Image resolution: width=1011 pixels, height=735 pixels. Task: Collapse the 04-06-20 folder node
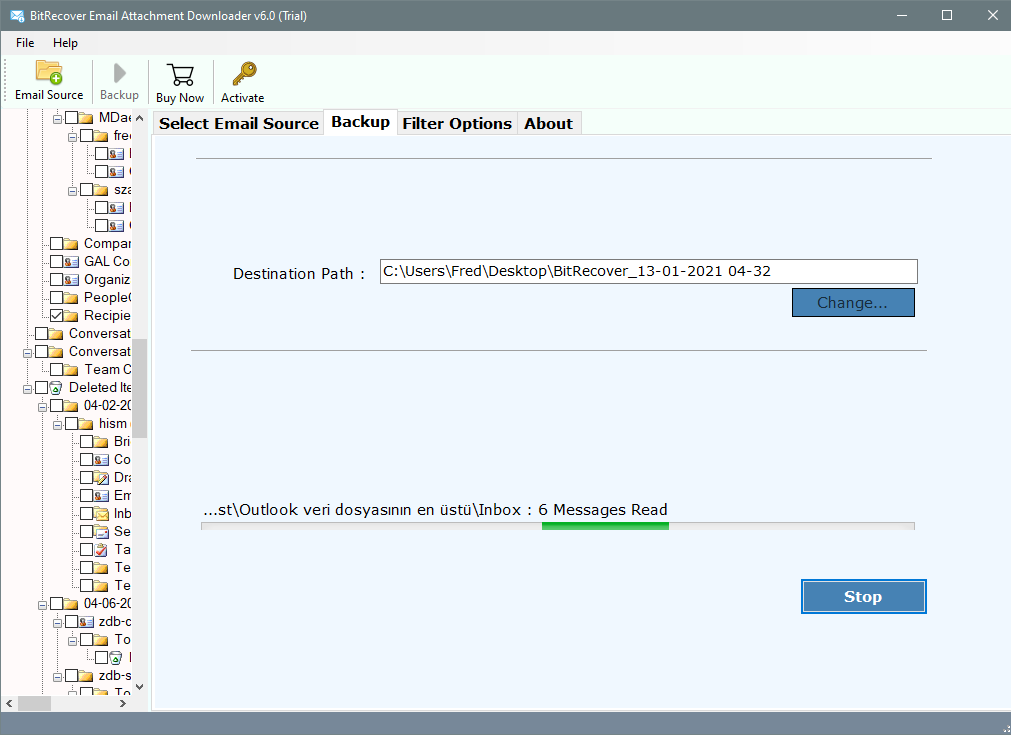pos(42,605)
